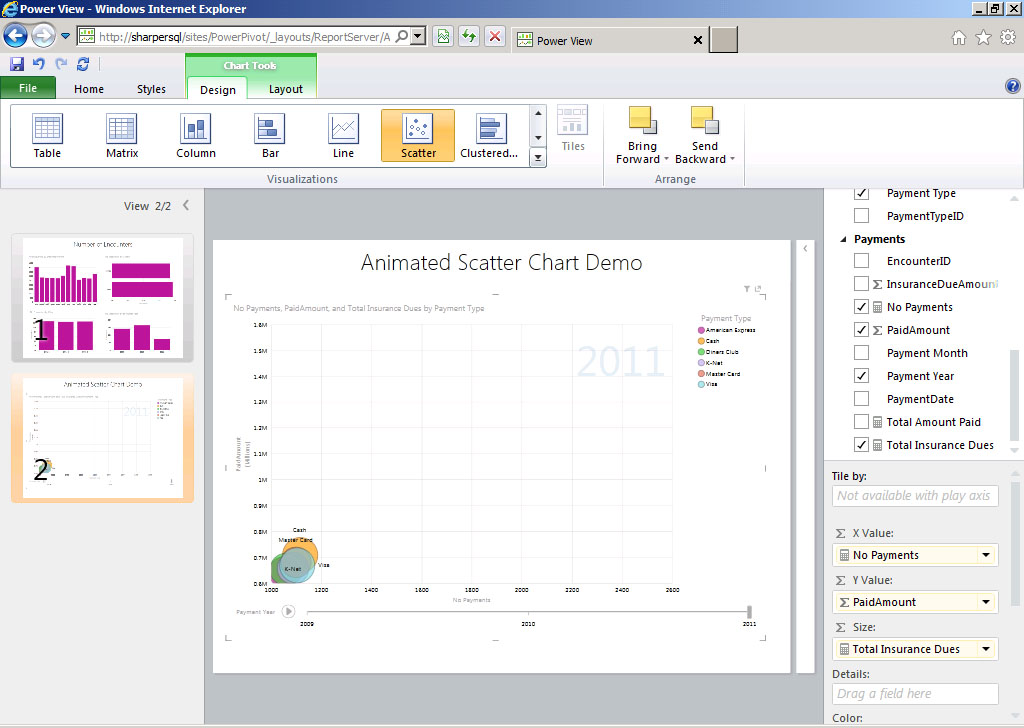Image resolution: width=1024 pixels, height=728 pixels.
Task: Switch to the Styles tab
Action: (151, 89)
